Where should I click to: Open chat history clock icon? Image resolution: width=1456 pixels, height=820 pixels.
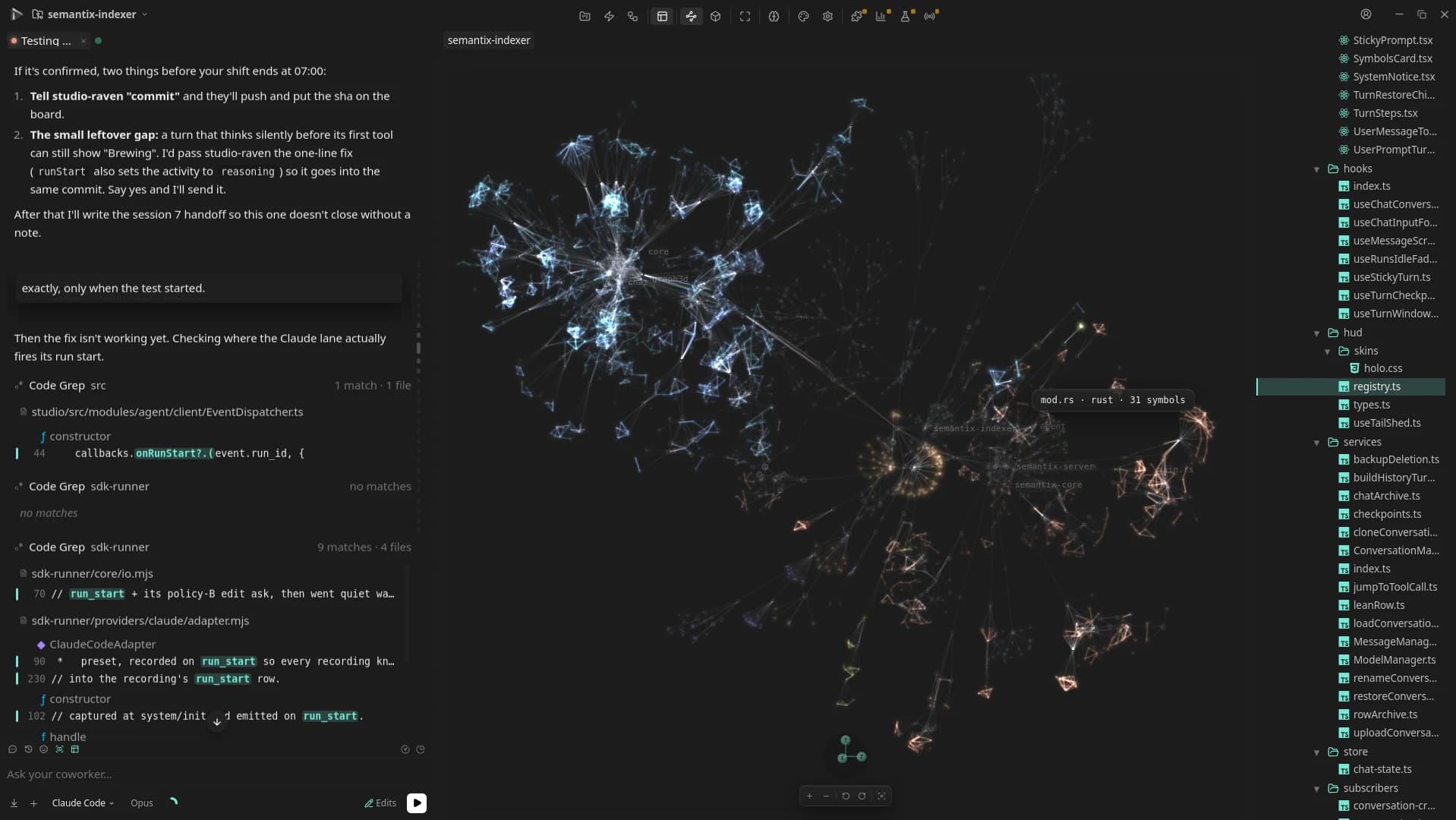point(28,749)
